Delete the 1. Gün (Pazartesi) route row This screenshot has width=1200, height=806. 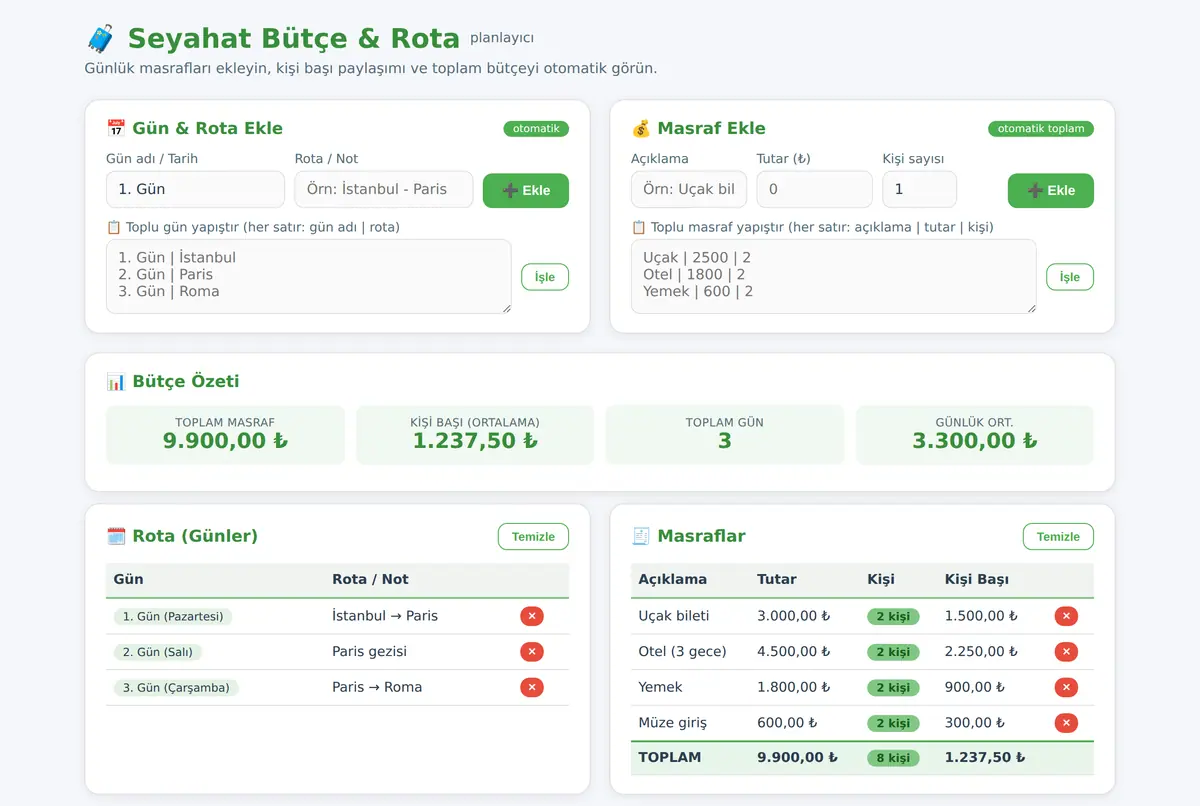coord(532,616)
